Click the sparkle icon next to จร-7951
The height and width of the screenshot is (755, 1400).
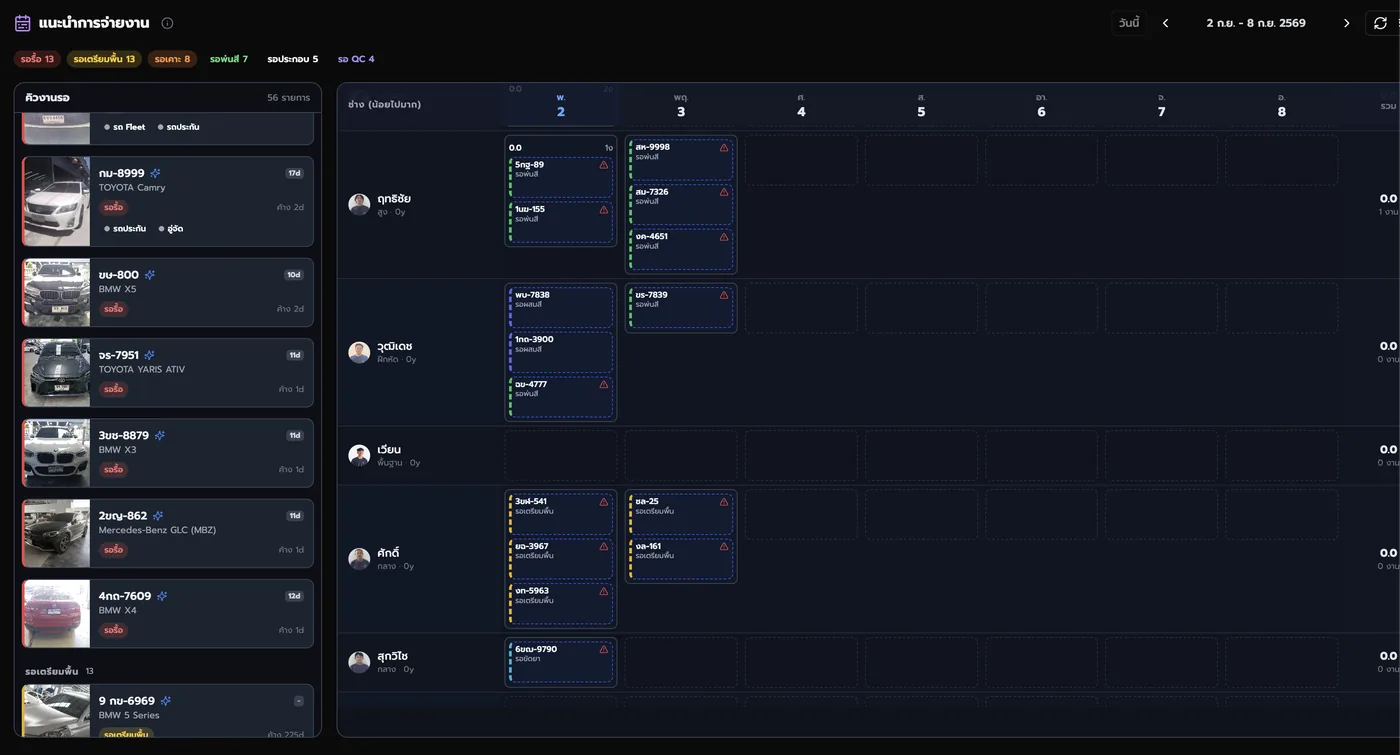pos(149,355)
